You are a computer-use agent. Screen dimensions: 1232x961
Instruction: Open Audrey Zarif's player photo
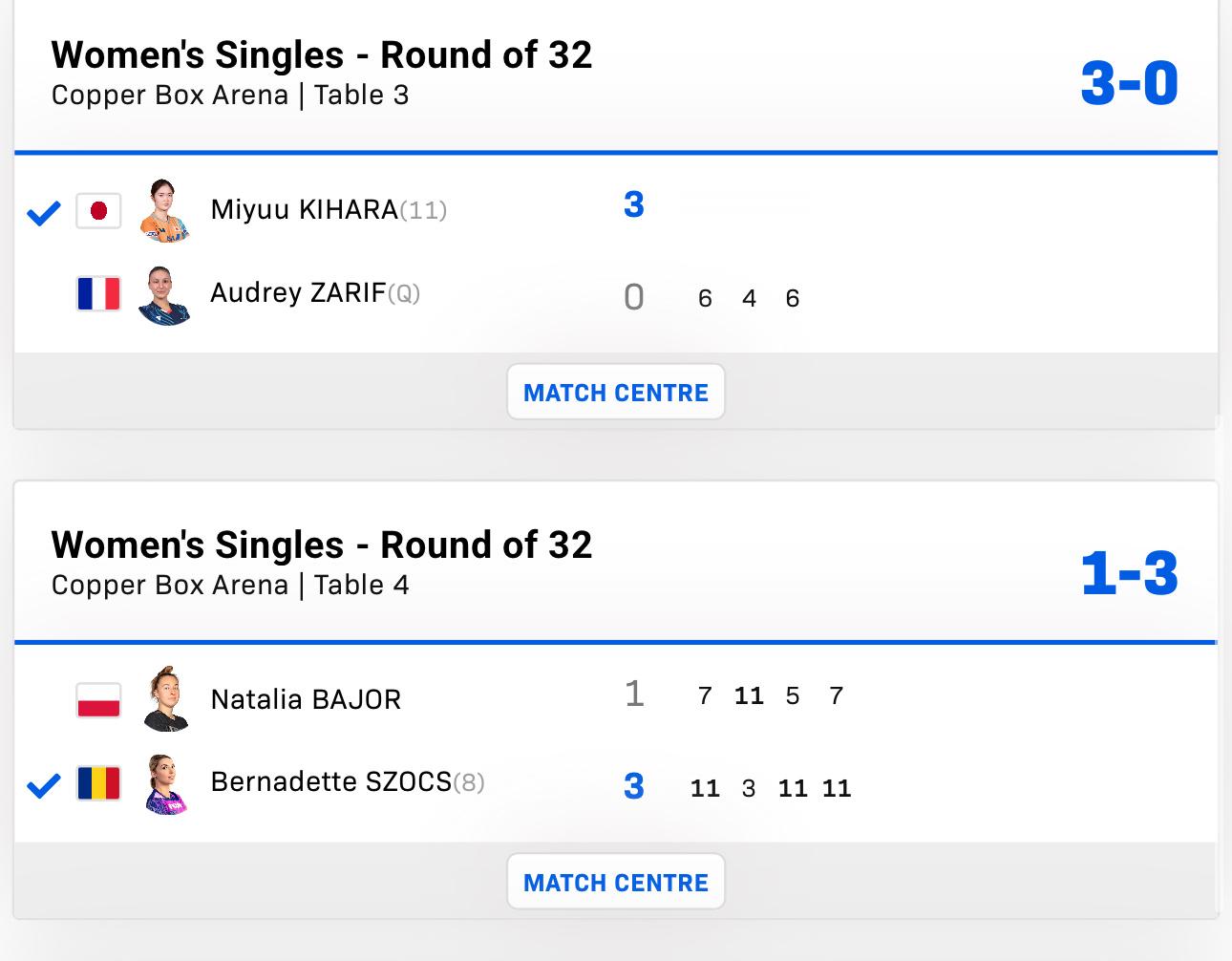point(164,295)
